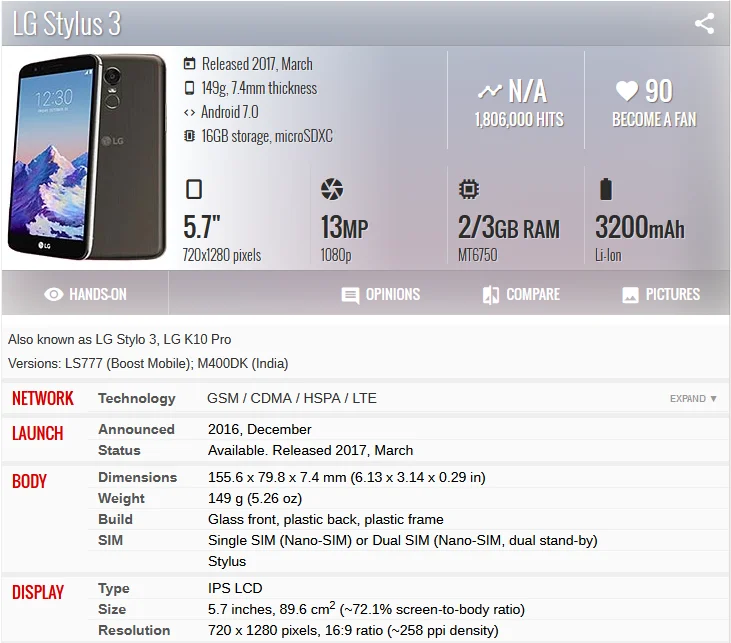This screenshot has width=731, height=643.
Task: Click the Type label under Display
Action: pos(114,588)
